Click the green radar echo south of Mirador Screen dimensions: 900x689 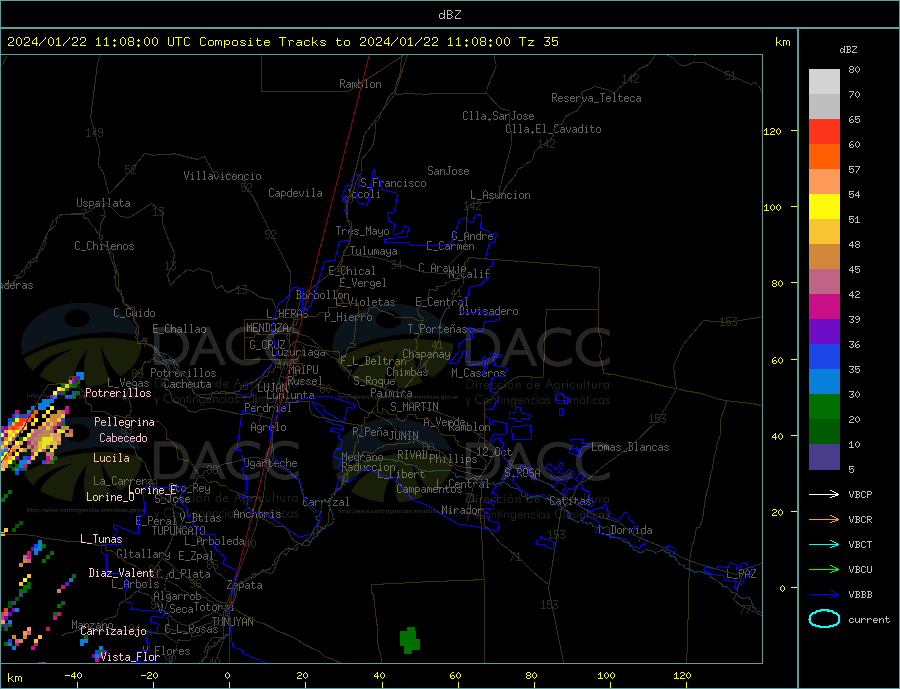pos(409,640)
